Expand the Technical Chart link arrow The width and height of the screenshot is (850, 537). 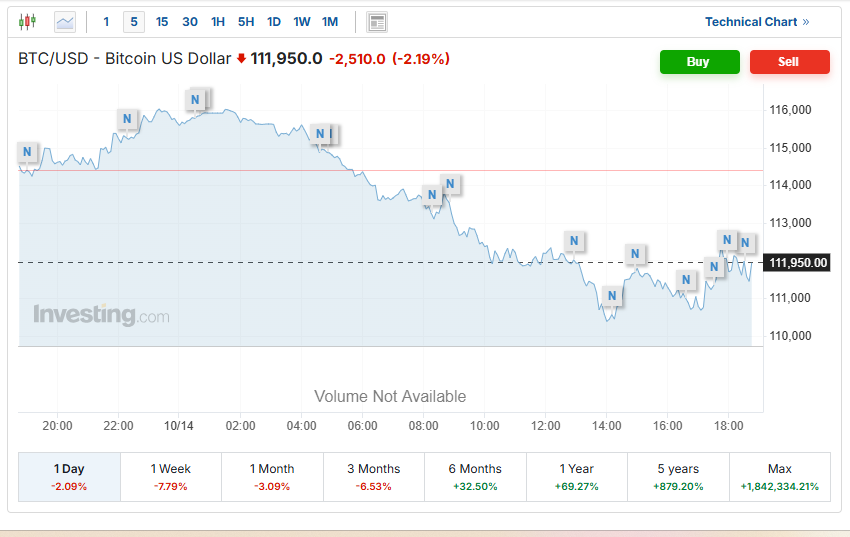806,22
